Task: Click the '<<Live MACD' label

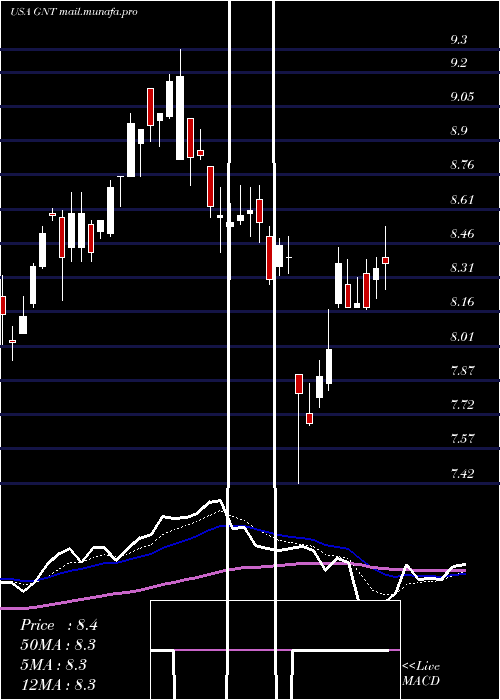Action: point(421,673)
